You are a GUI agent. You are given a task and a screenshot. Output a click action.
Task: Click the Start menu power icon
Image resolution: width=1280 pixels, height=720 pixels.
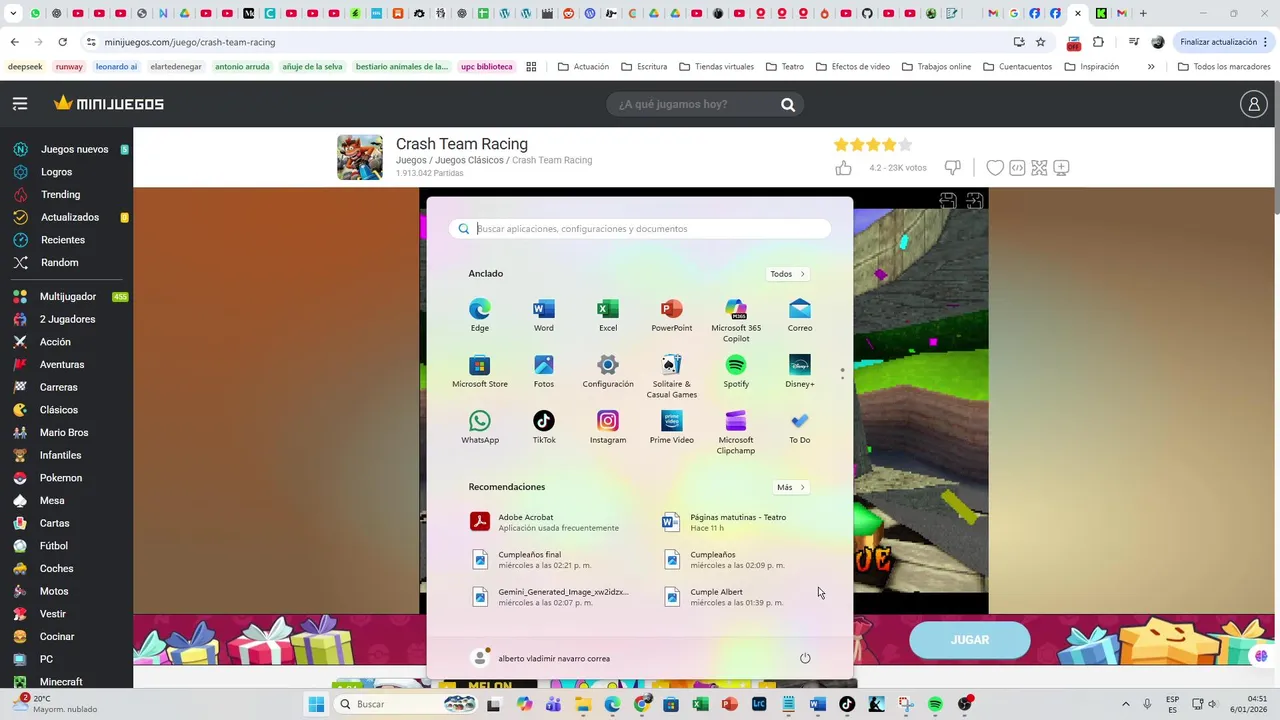(x=805, y=658)
